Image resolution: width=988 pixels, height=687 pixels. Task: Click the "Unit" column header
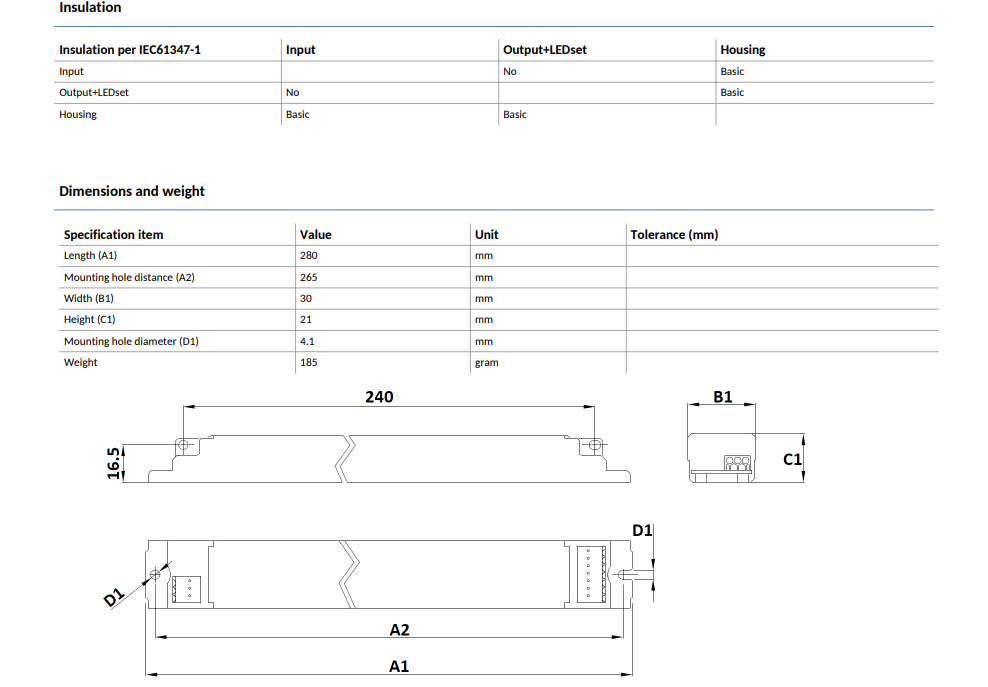486,234
